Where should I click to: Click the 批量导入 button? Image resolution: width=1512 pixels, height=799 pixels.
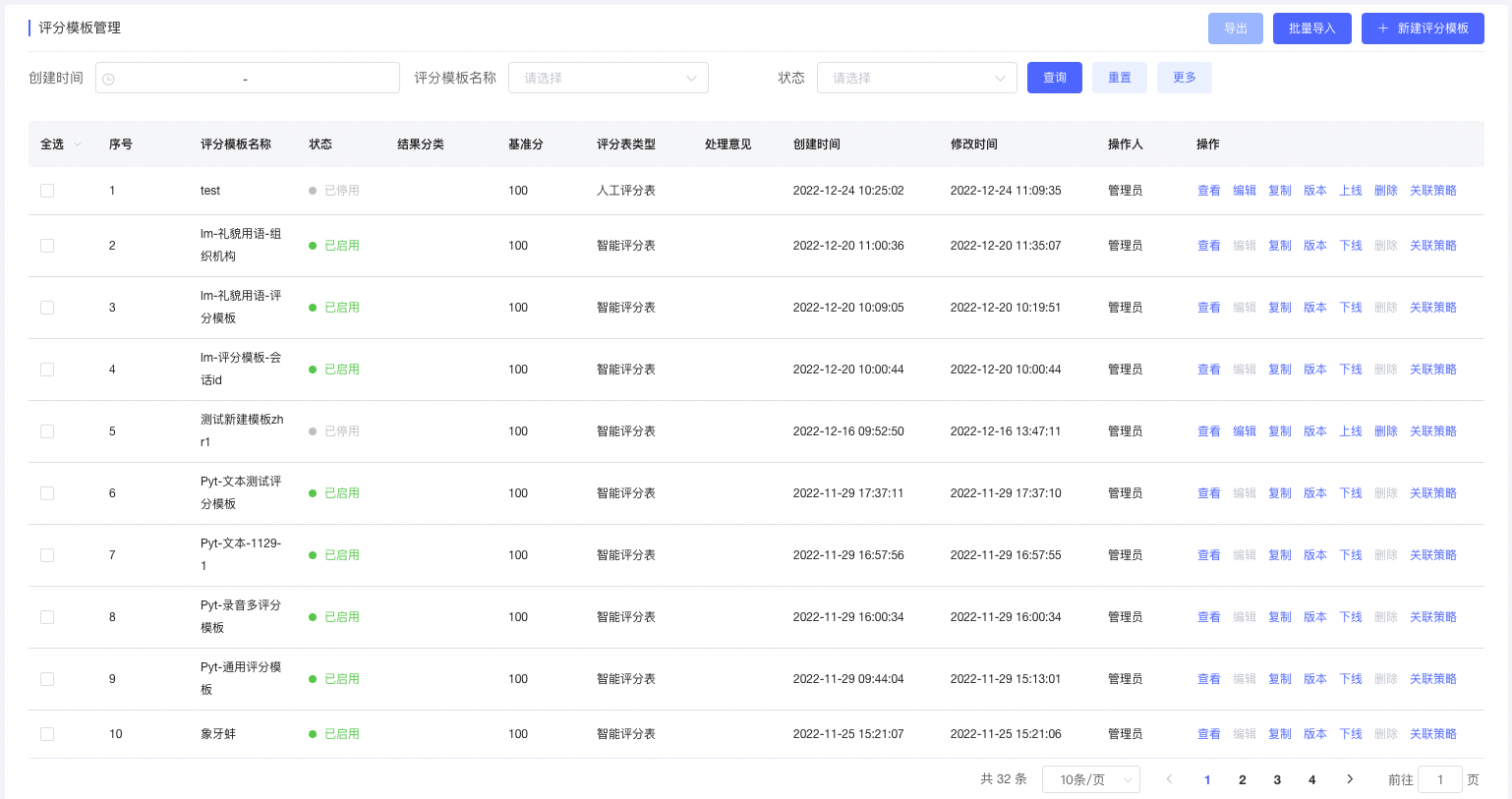(x=1312, y=29)
